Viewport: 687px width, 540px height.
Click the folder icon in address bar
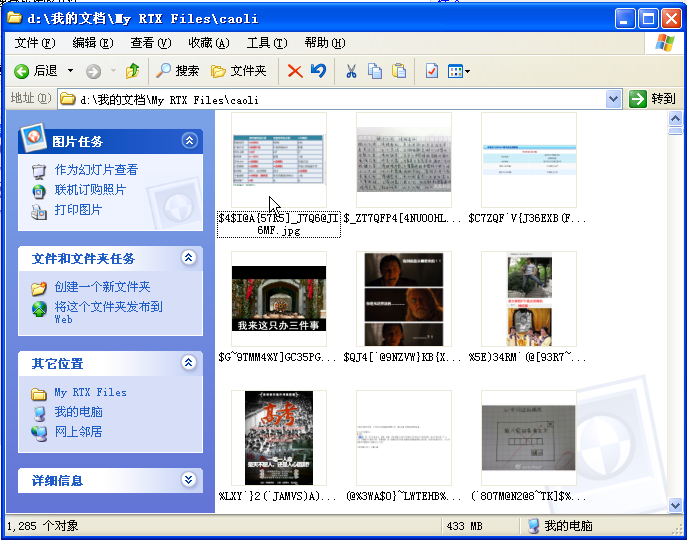[67, 99]
